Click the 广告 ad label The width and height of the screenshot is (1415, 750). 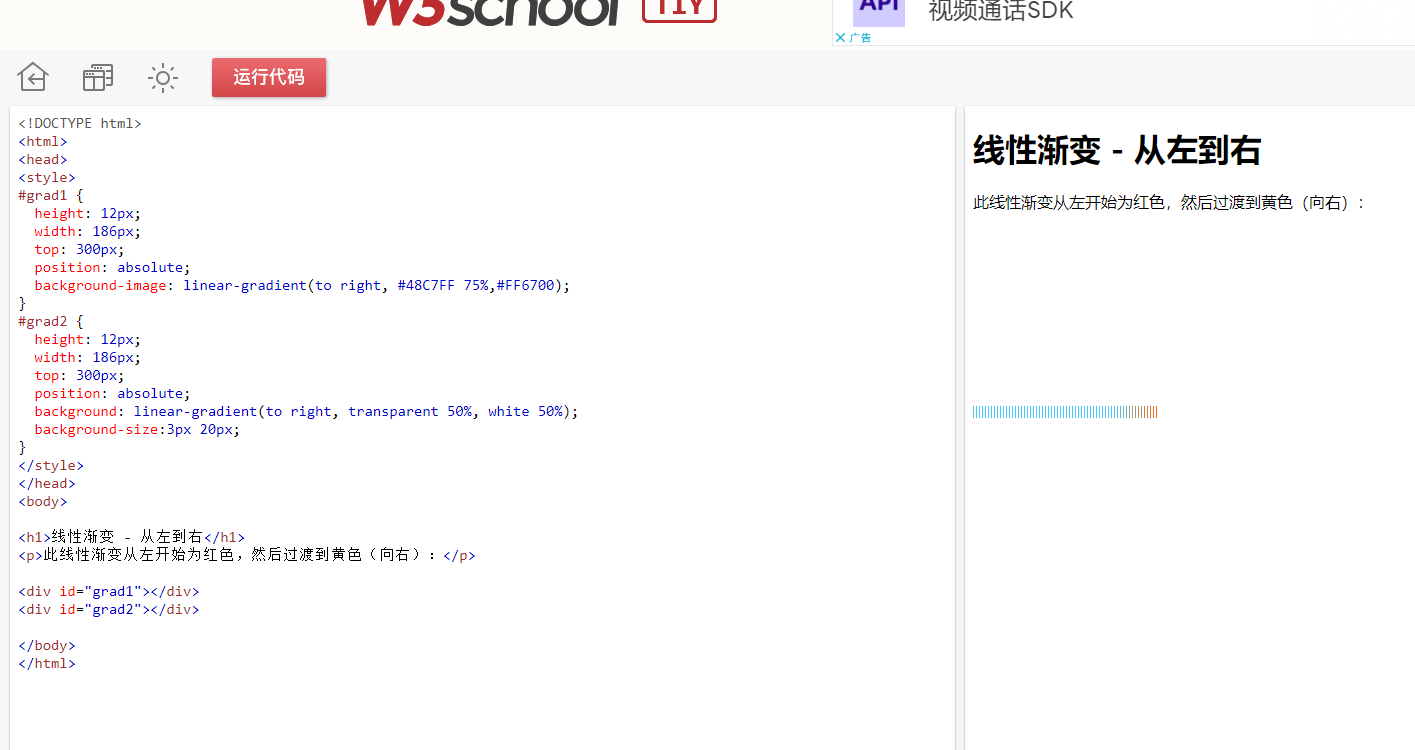coord(860,38)
